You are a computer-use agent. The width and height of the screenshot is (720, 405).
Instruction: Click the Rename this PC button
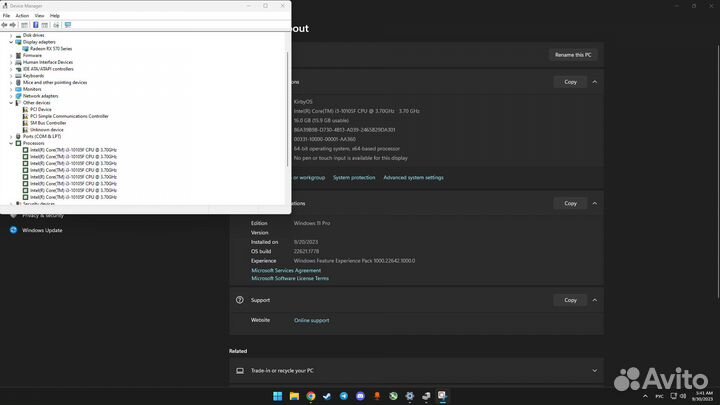573,55
